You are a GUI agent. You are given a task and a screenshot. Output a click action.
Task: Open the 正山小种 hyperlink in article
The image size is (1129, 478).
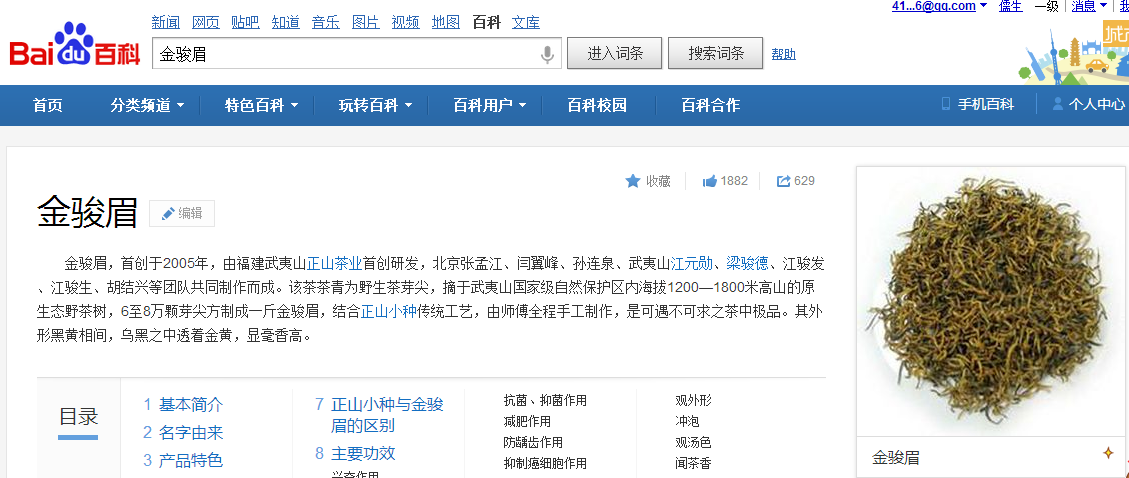(389, 312)
